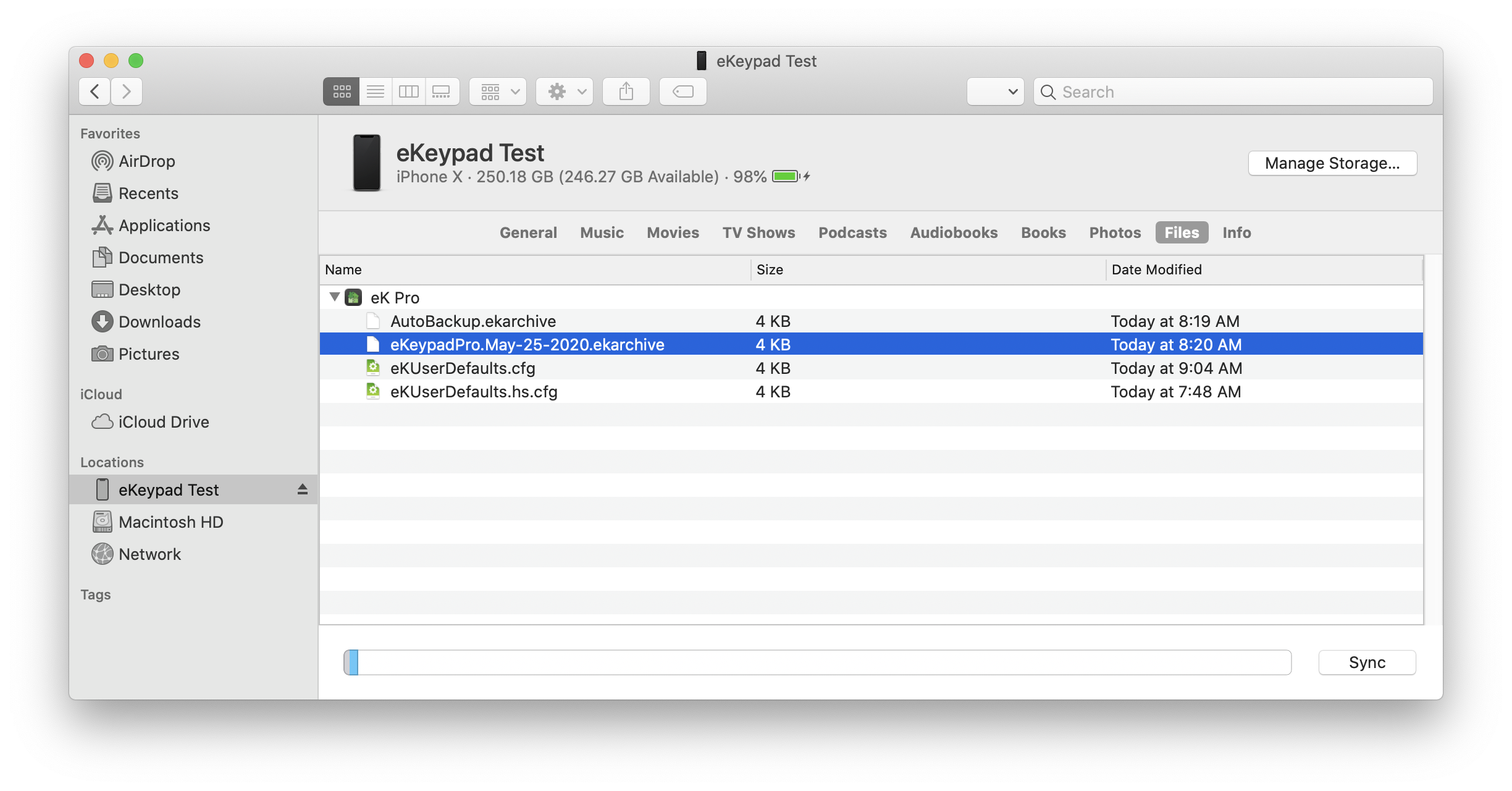This screenshot has width=1512, height=791.
Task: Switch to the Music tab
Action: click(x=602, y=232)
